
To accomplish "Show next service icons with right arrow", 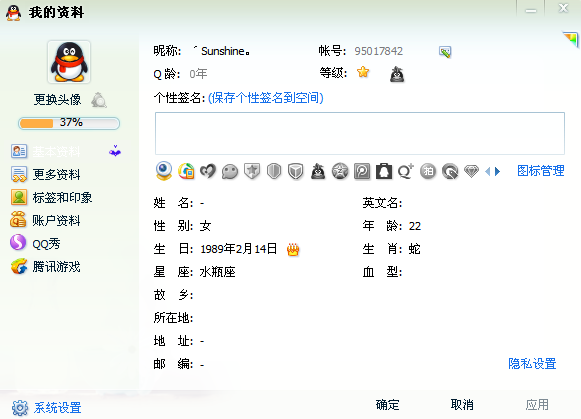I will [x=497, y=171].
